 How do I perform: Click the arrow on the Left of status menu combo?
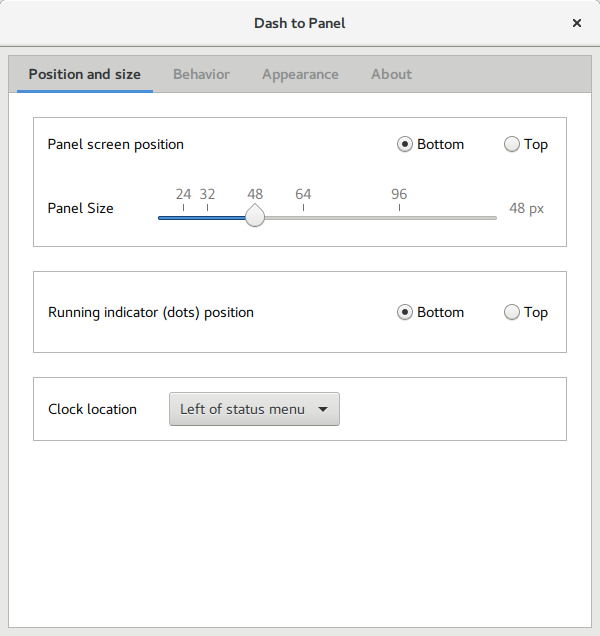322,409
